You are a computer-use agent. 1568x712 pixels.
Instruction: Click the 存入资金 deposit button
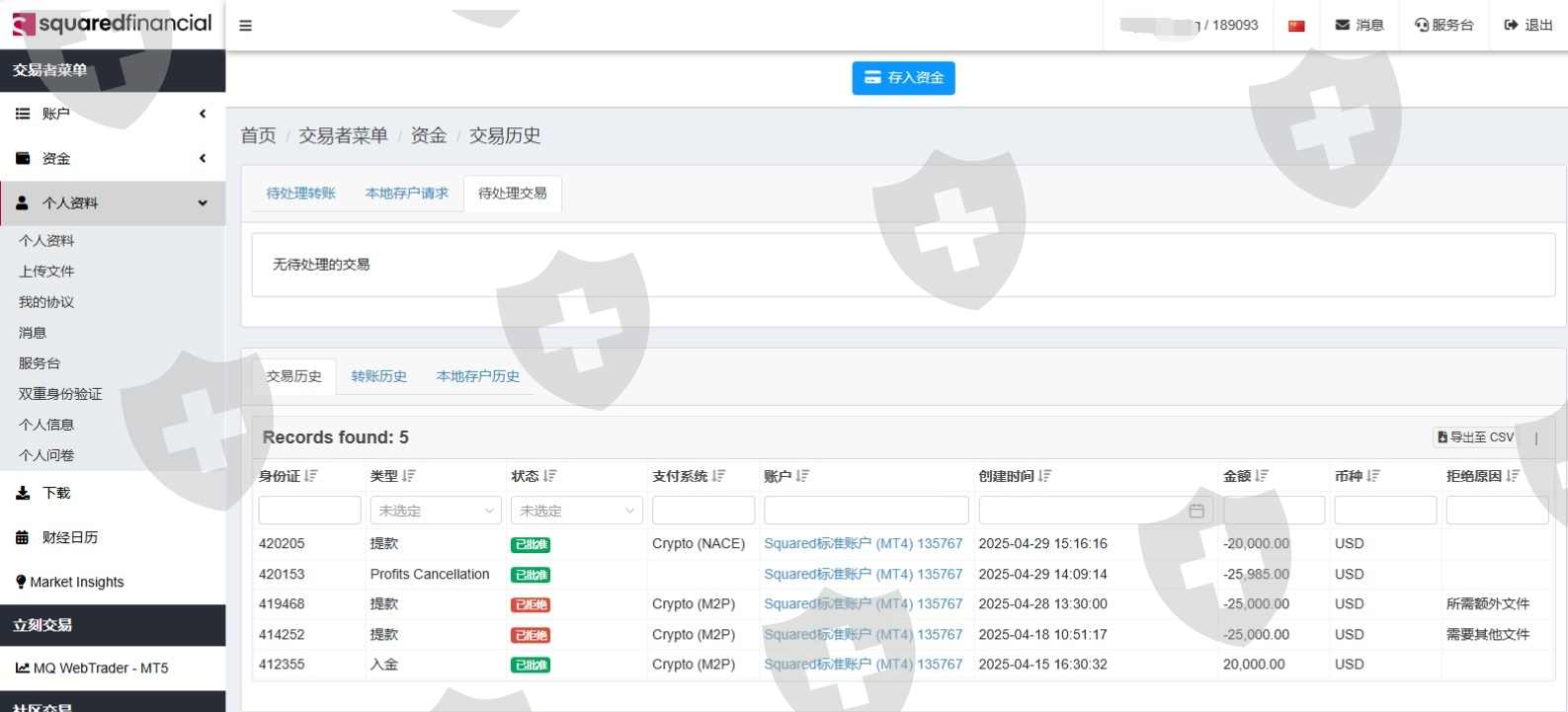coord(903,78)
